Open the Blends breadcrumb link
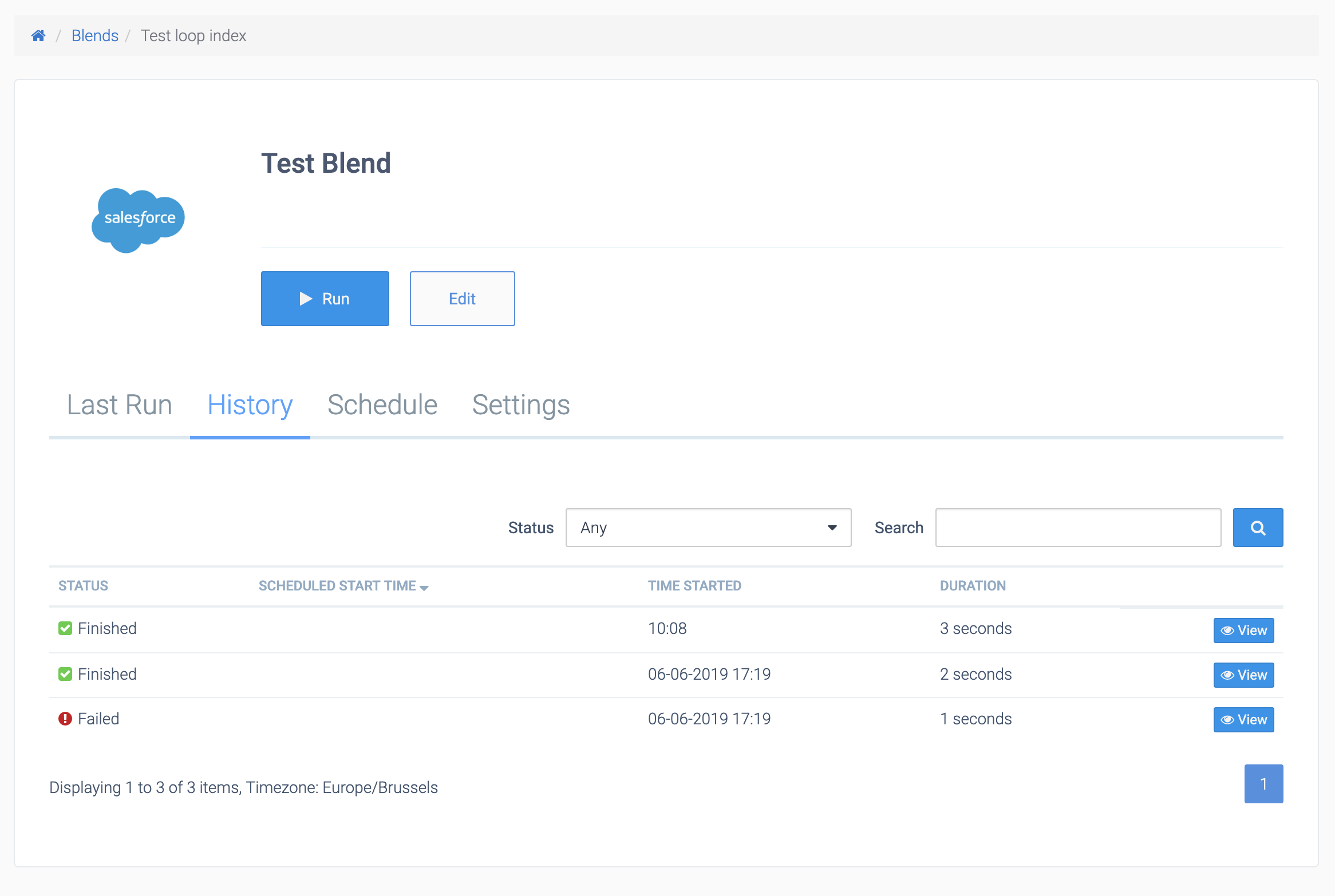 (95, 35)
